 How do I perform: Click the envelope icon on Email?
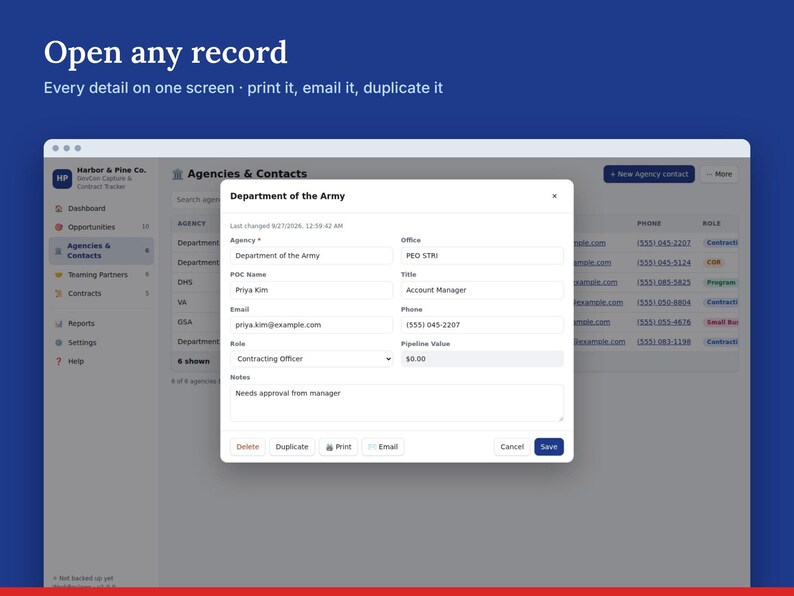(x=372, y=447)
